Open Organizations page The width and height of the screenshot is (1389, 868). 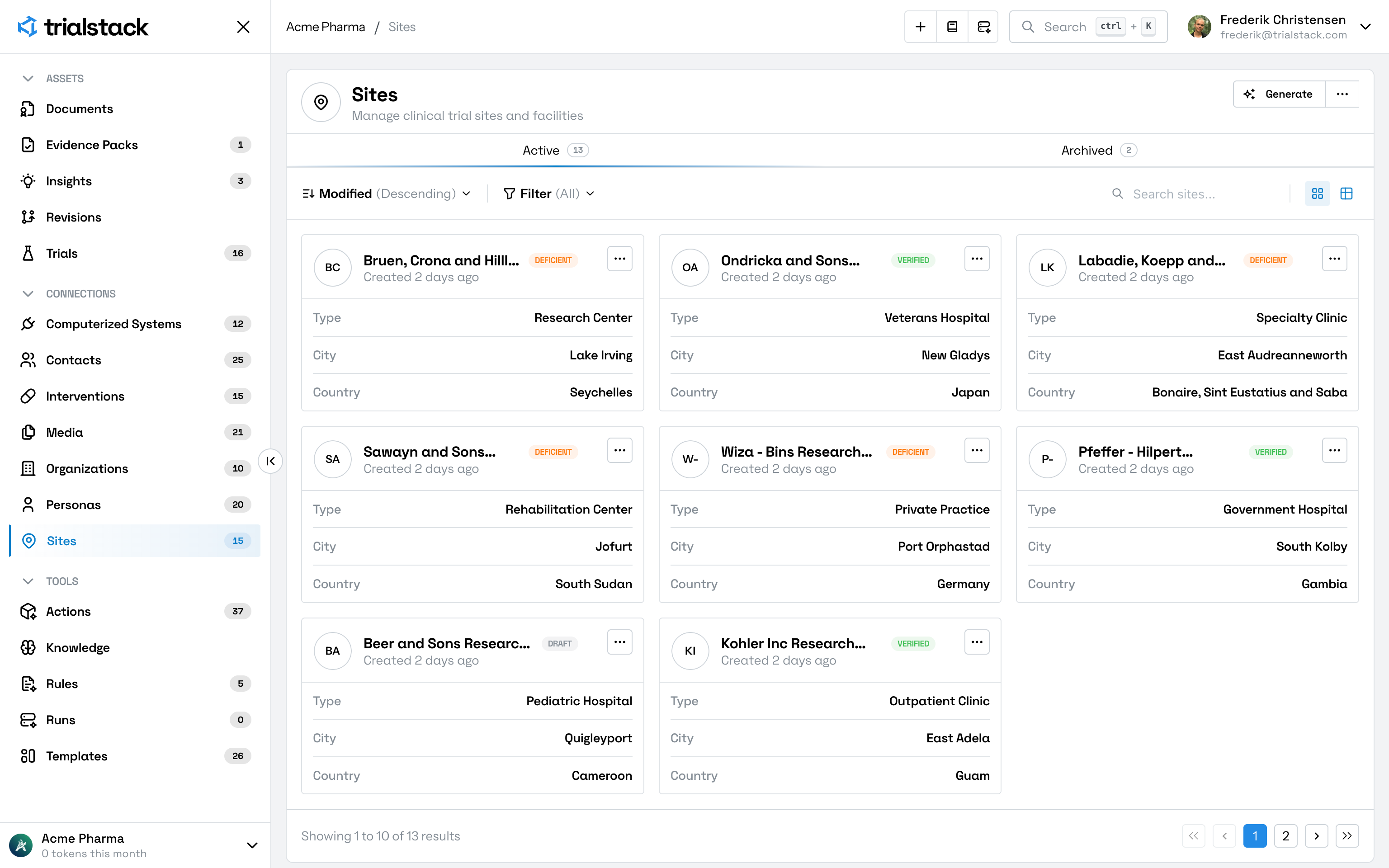135,468
